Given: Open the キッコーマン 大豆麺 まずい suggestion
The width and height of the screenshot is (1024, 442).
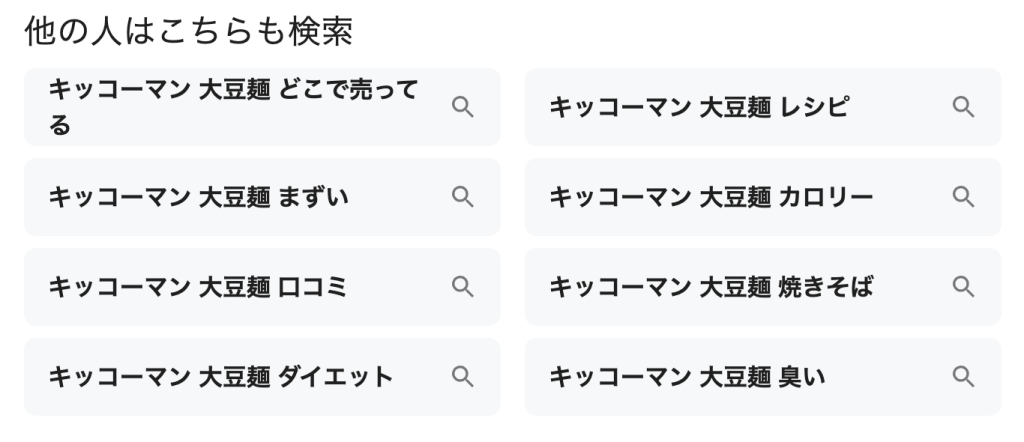Looking at the screenshot, I should (198, 197).
